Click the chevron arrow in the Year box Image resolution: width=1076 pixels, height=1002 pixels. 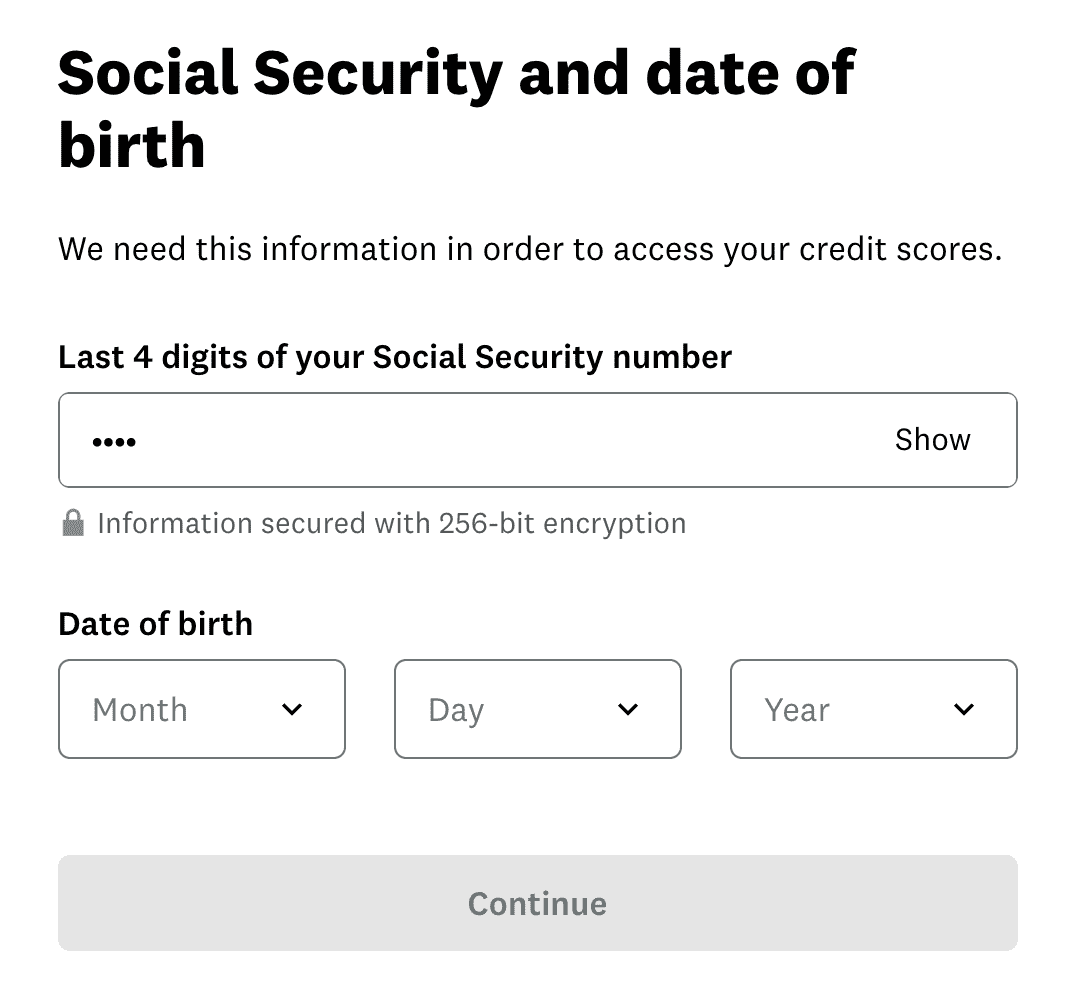(x=964, y=710)
